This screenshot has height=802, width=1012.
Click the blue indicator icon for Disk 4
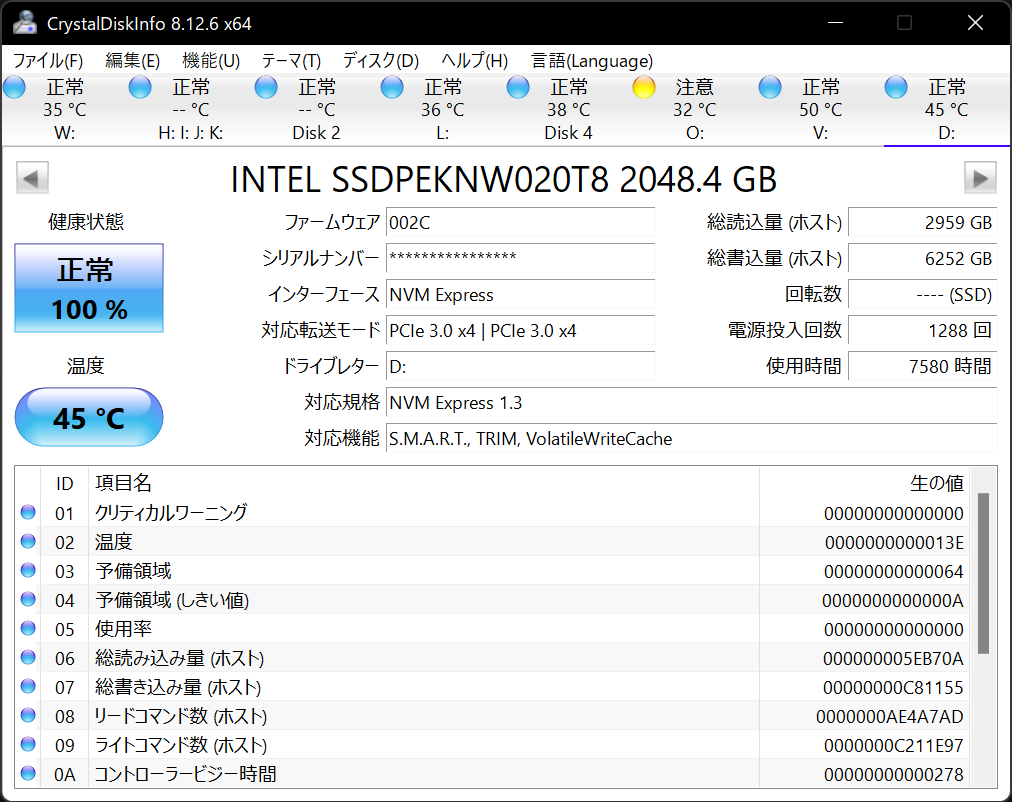518,87
